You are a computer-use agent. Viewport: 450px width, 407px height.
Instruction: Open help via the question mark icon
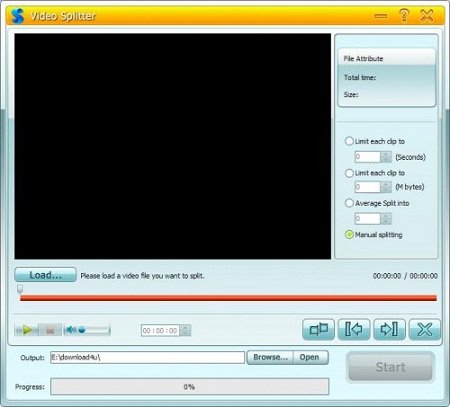coord(404,15)
